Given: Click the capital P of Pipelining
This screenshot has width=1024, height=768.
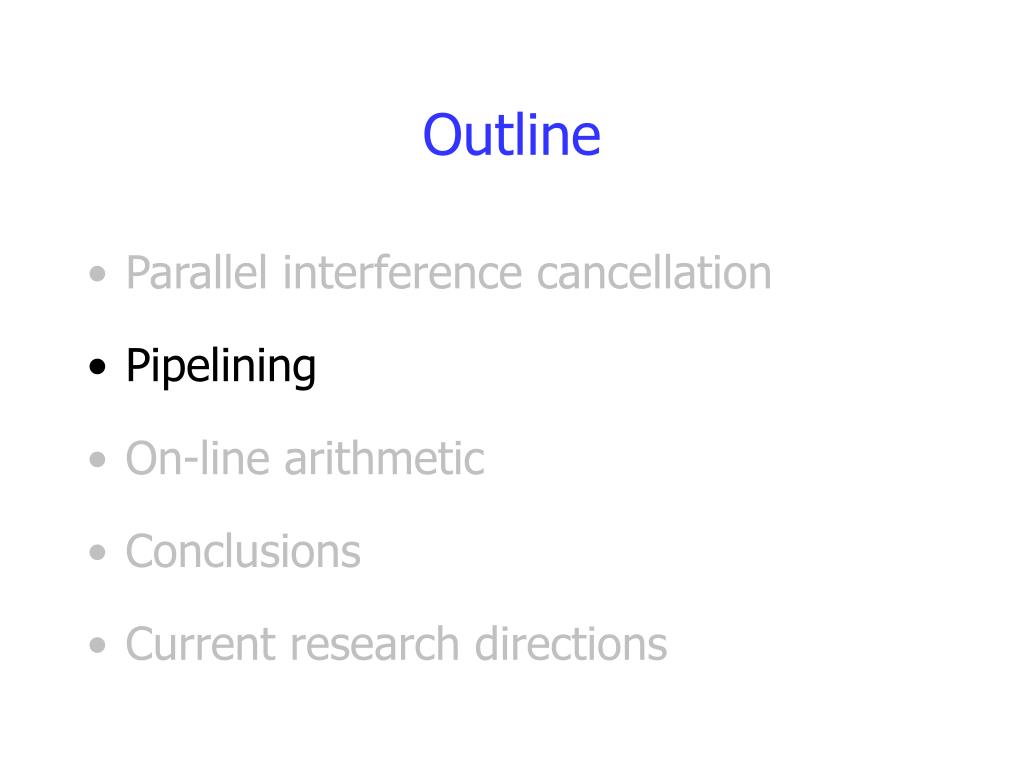Looking at the screenshot, I should click(x=137, y=364).
